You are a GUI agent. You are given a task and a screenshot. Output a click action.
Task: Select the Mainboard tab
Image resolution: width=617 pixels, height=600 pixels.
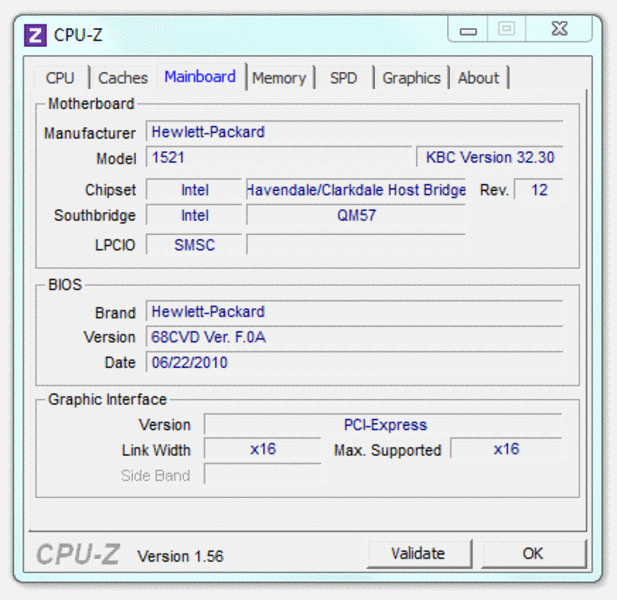point(200,76)
